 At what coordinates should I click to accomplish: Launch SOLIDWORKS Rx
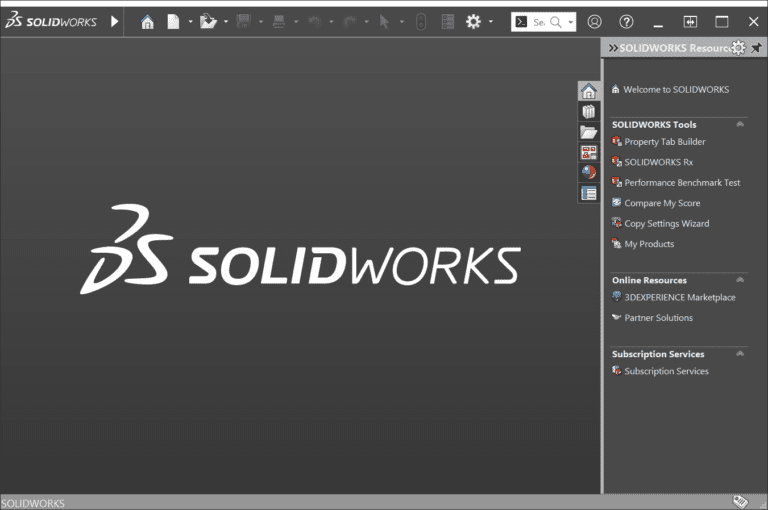pos(658,162)
